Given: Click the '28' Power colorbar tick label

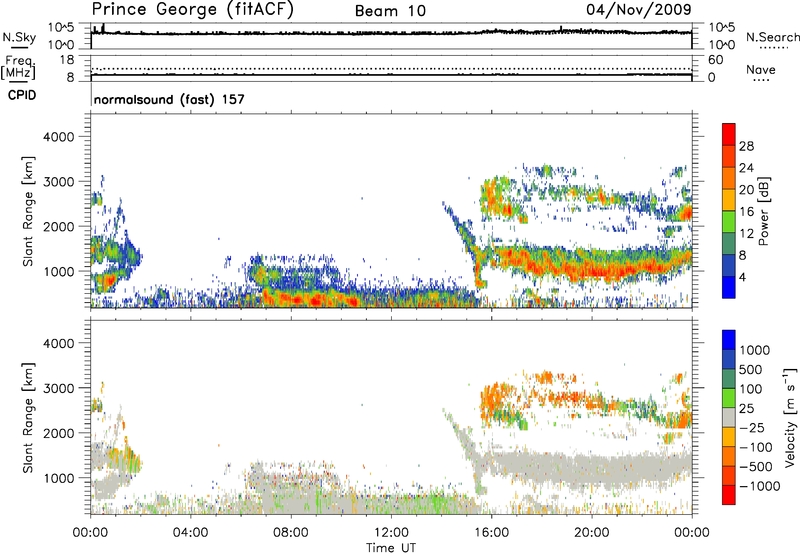Looking at the screenshot, I should [x=746, y=146].
